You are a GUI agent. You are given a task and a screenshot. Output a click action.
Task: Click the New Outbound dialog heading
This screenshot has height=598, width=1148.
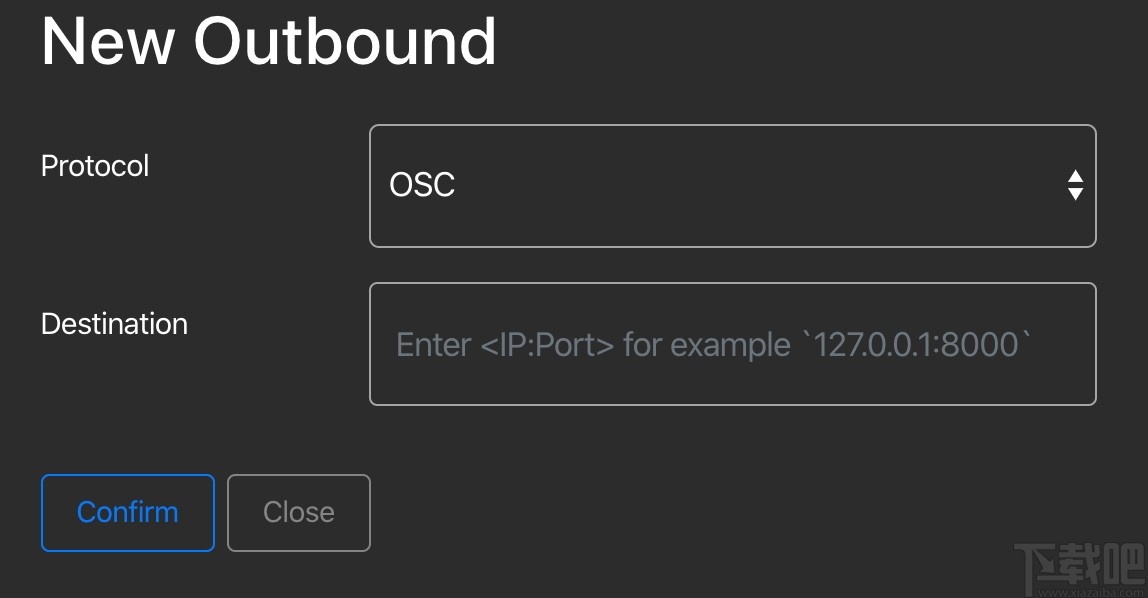click(x=268, y=40)
